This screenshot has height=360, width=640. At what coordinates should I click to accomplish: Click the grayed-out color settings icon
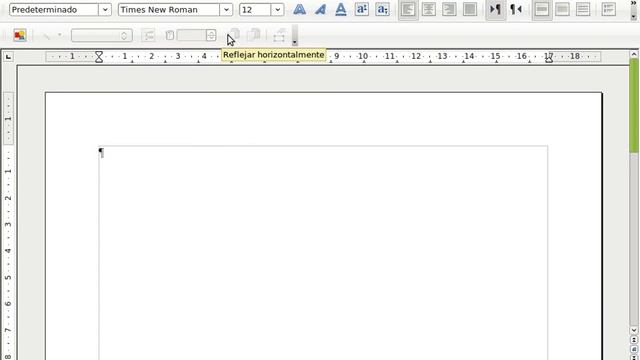tap(148, 36)
